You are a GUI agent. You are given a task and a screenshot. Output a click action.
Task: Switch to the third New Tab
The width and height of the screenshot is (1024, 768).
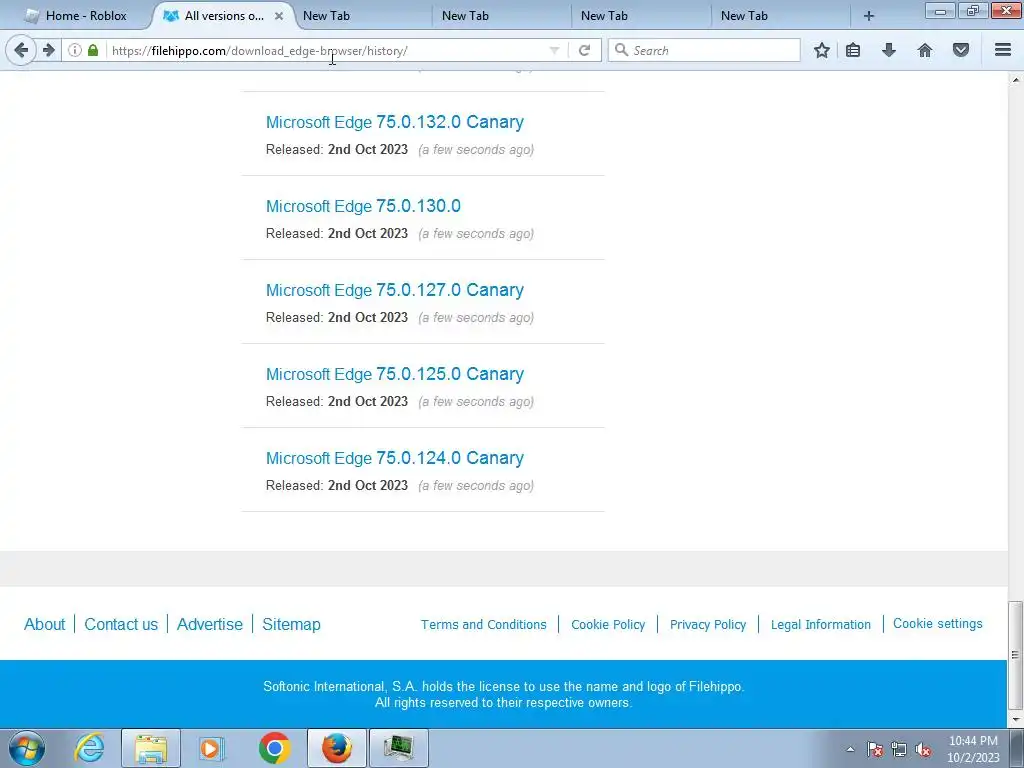pos(639,16)
